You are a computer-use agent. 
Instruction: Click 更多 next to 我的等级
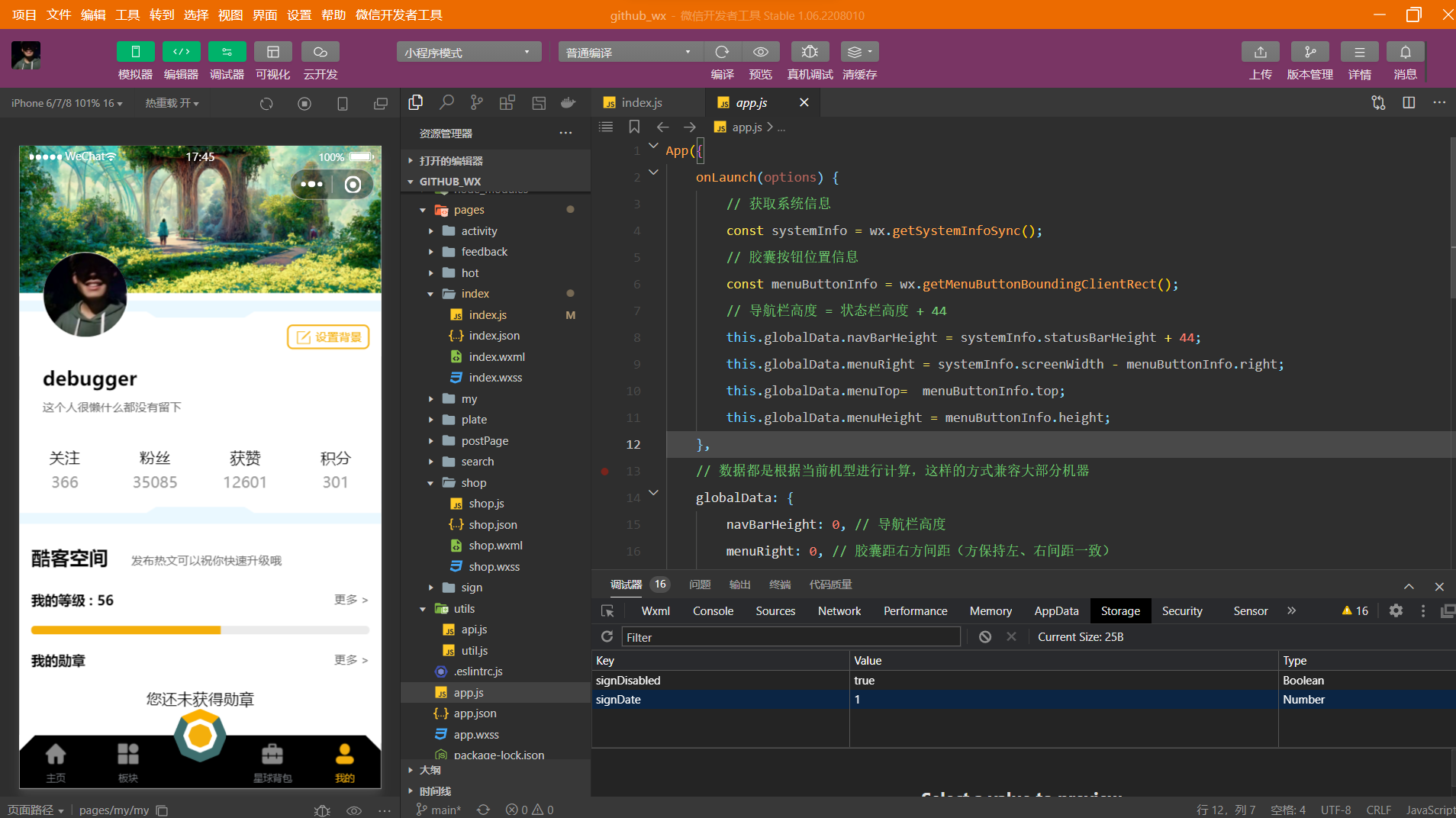pos(350,600)
